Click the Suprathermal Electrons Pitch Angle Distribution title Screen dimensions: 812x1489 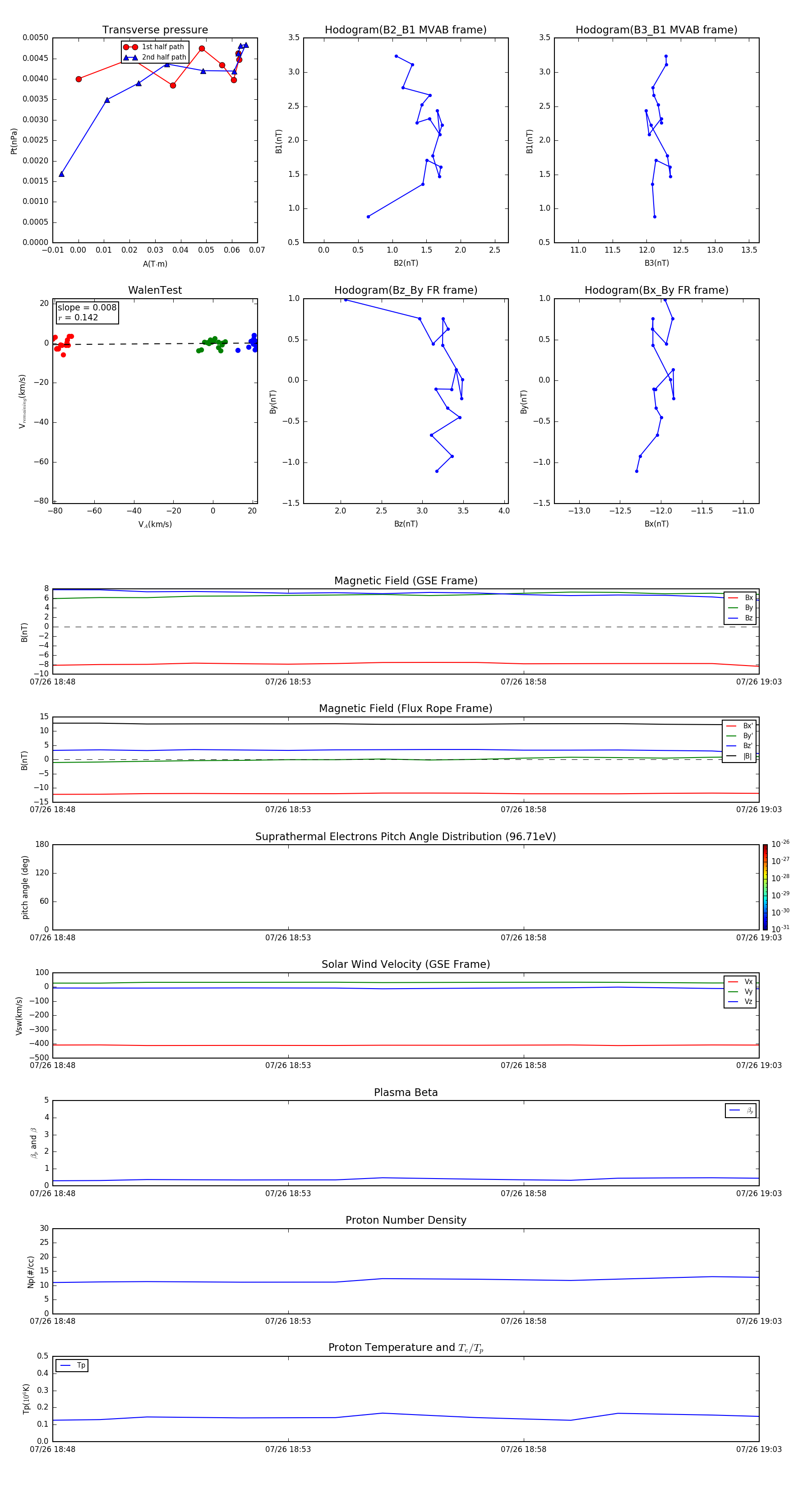pyautogui.click(x=406, y=837)
